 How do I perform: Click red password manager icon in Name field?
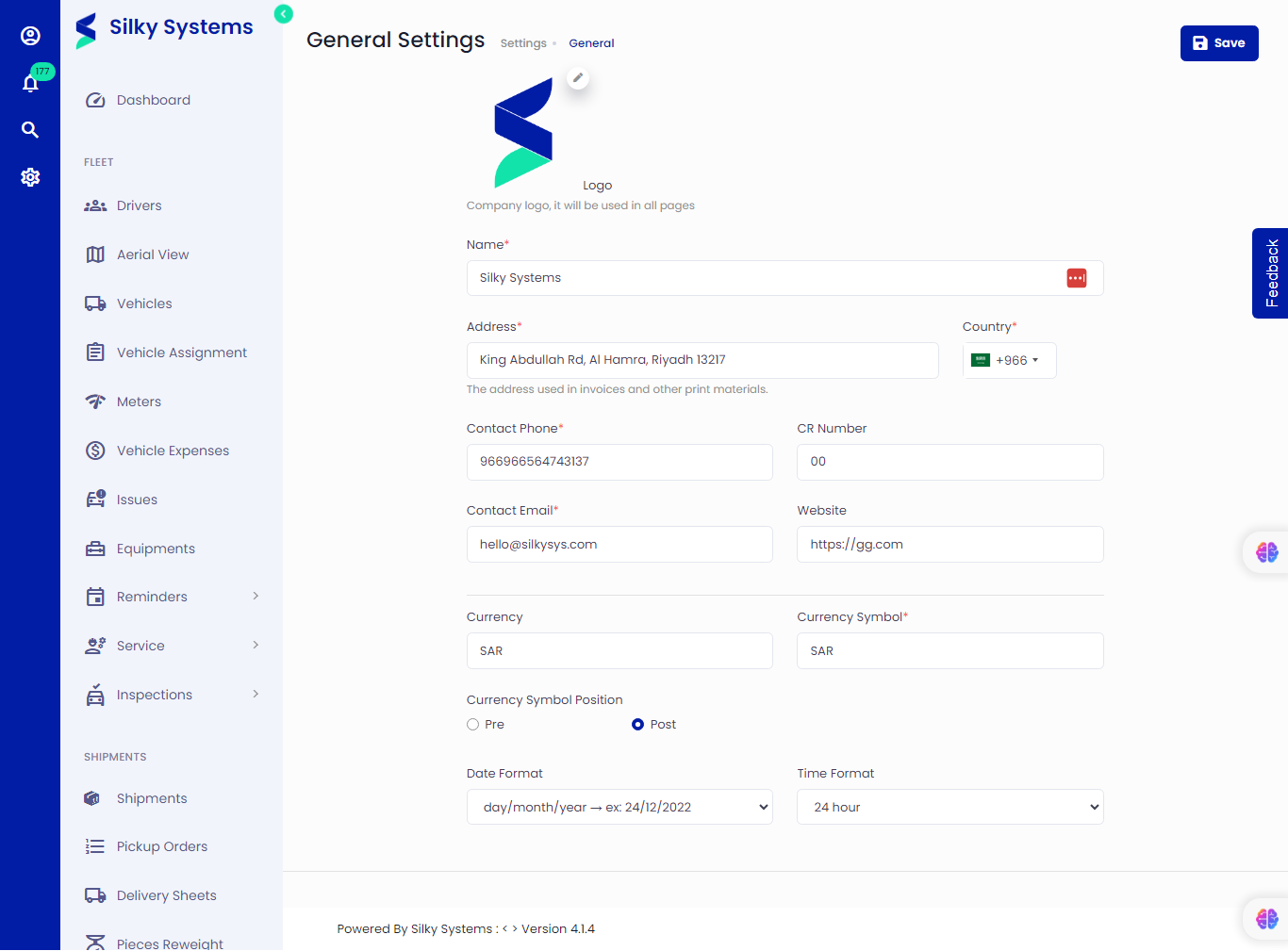(1076, 278)
